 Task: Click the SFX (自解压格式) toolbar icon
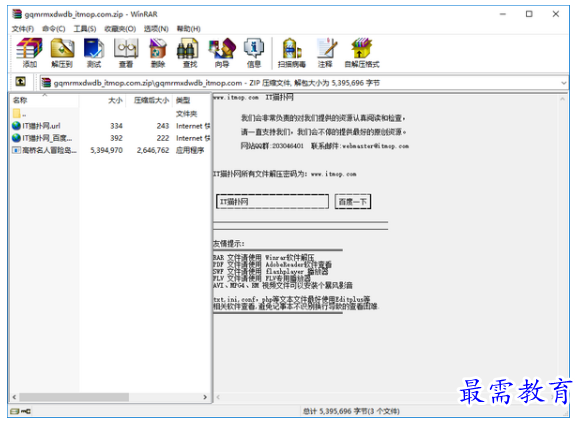click(x=361, y=49)
